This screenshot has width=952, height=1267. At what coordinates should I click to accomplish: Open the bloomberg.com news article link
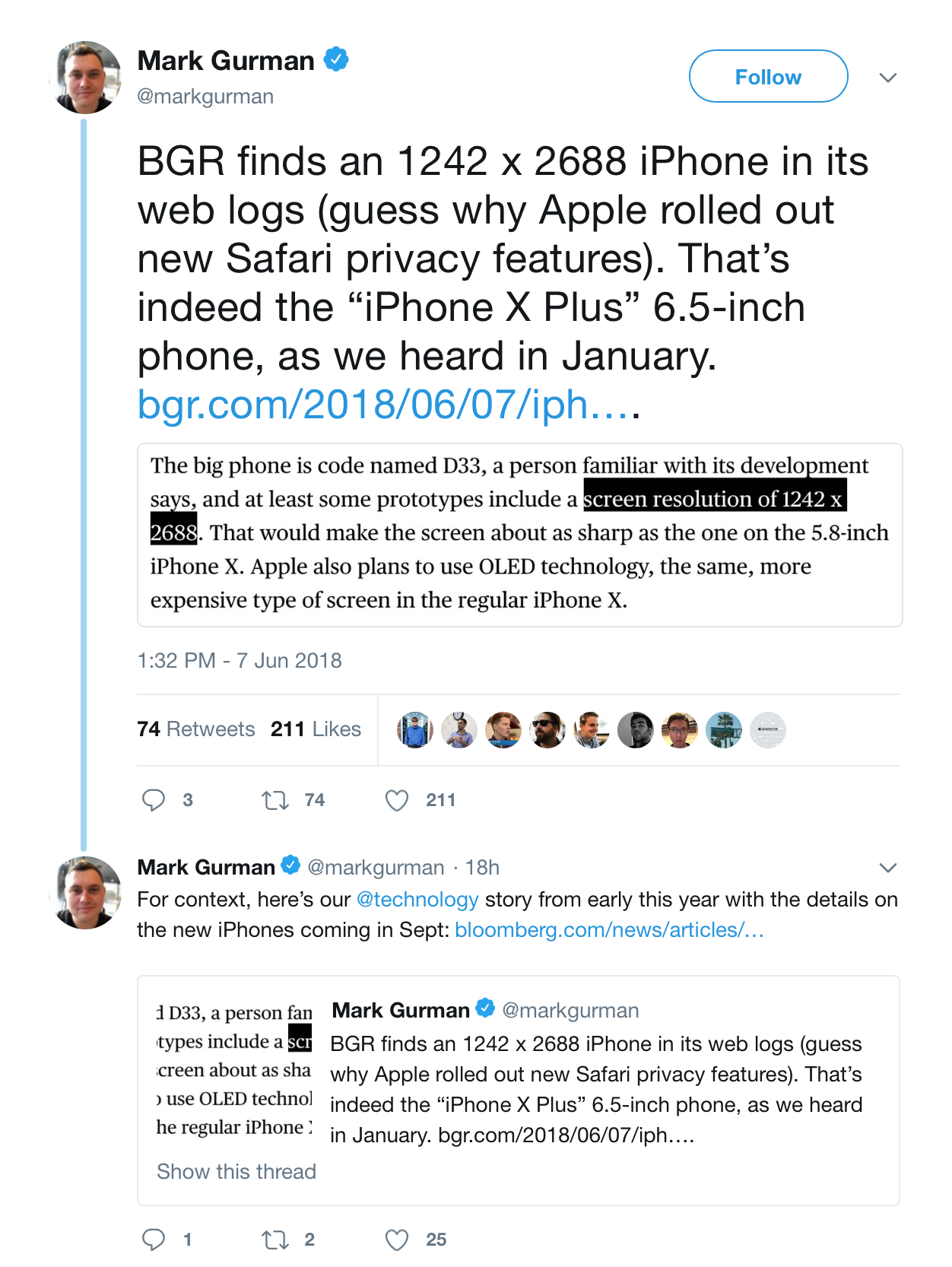[x=609, y=930]
